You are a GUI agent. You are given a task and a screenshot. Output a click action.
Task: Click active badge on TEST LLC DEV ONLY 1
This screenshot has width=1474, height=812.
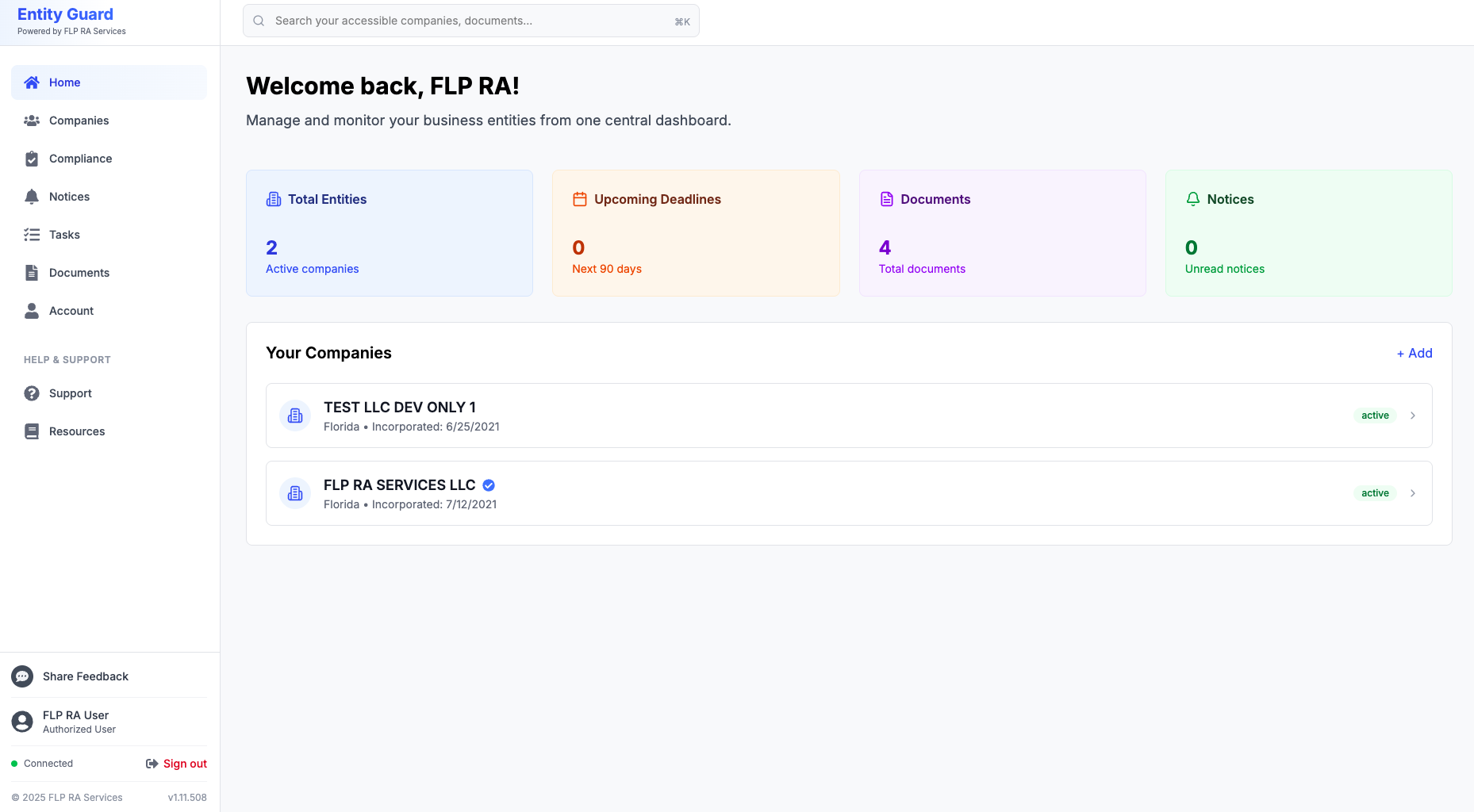[1375, 416]
